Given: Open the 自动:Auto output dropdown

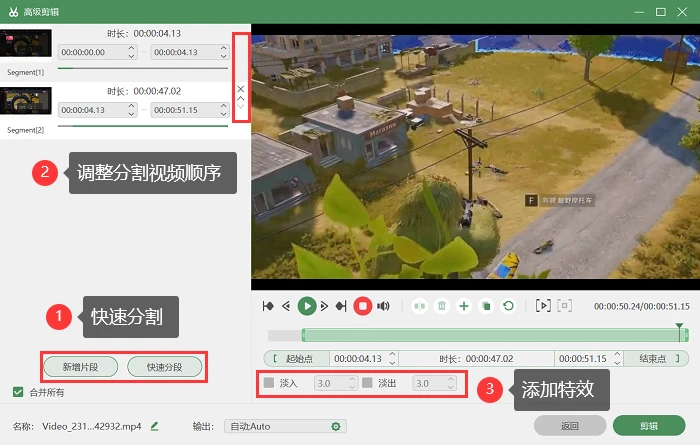Looking at the screenshot, I should (x=285, y=426).
